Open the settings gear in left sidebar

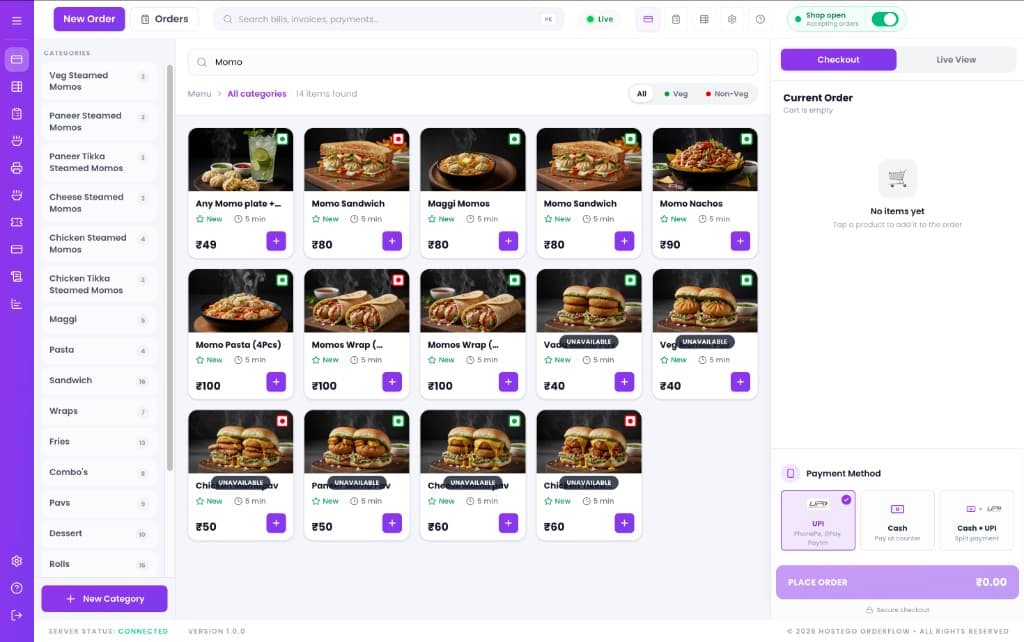coord(16,561)
